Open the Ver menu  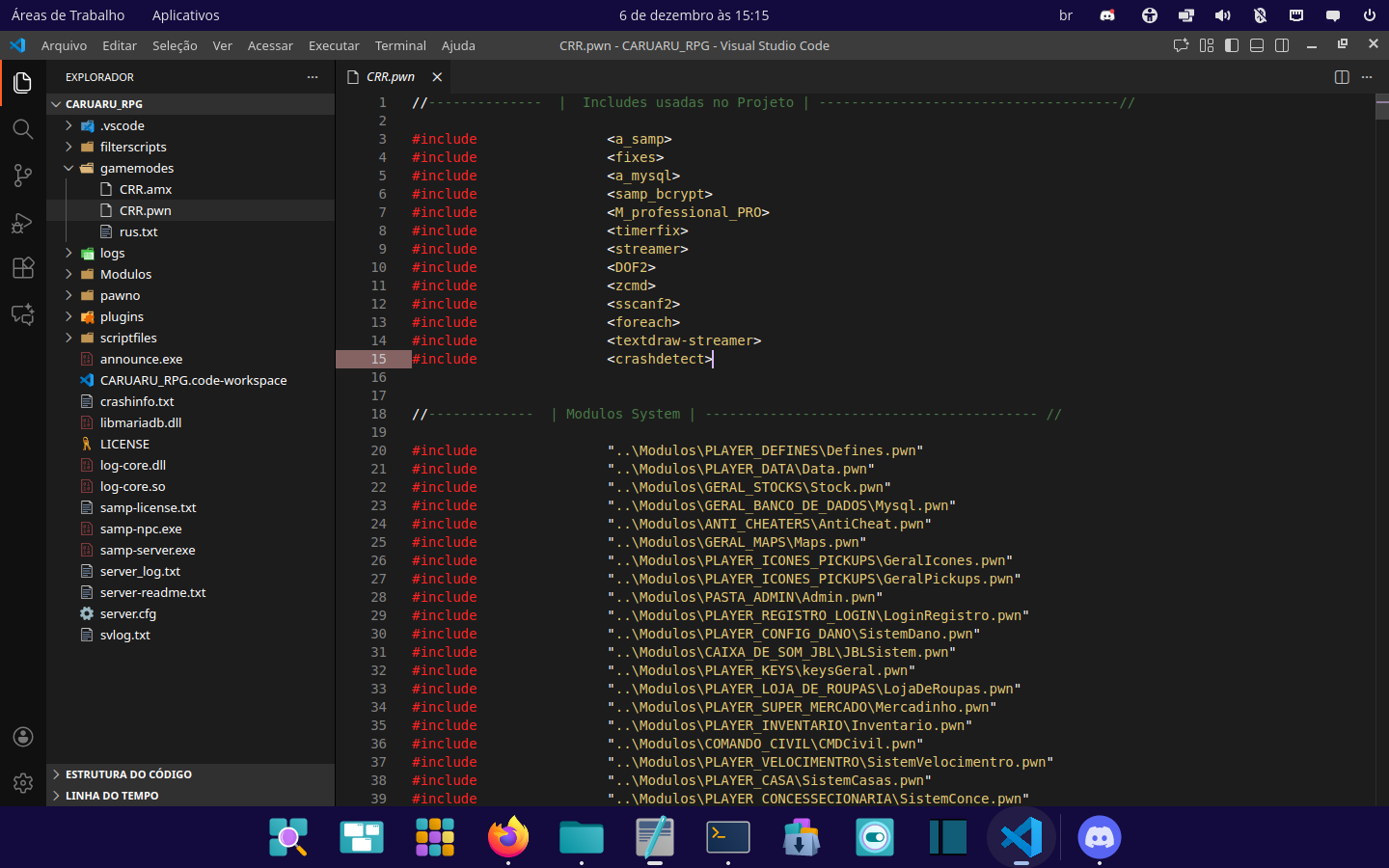pos(223,45)
